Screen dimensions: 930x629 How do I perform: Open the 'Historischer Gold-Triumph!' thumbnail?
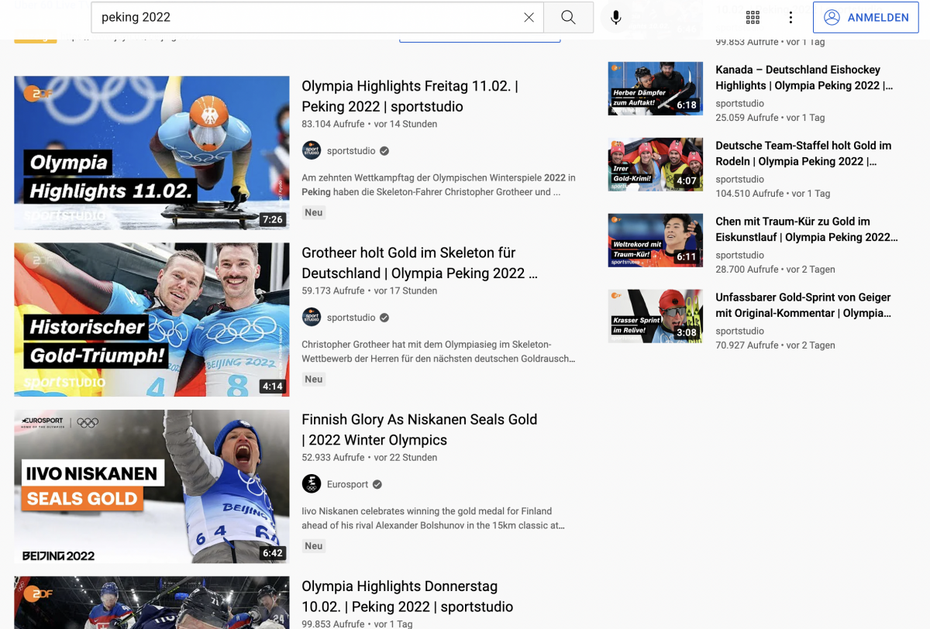tap(152, 320)
